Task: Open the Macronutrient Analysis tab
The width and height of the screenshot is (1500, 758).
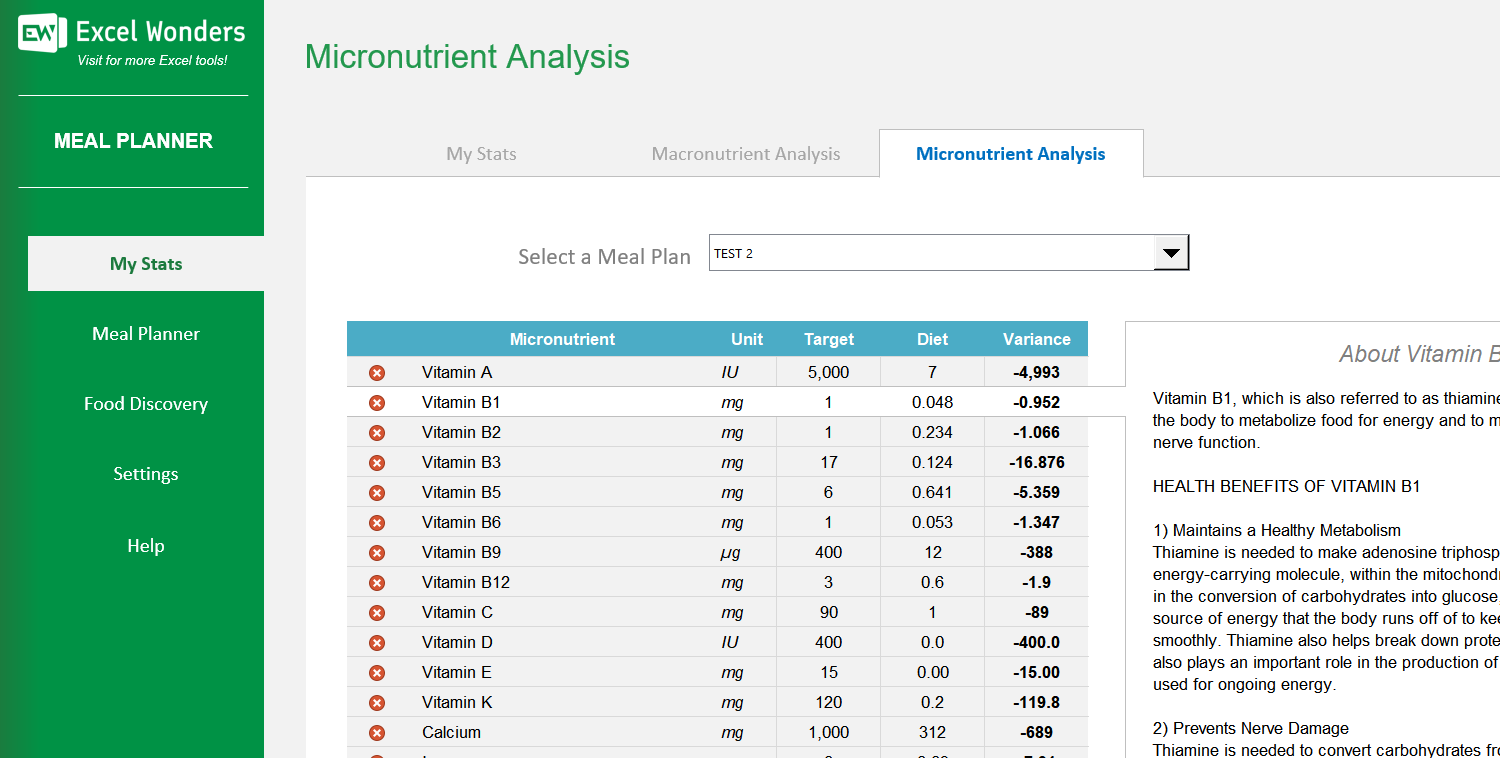Action: 746,153
